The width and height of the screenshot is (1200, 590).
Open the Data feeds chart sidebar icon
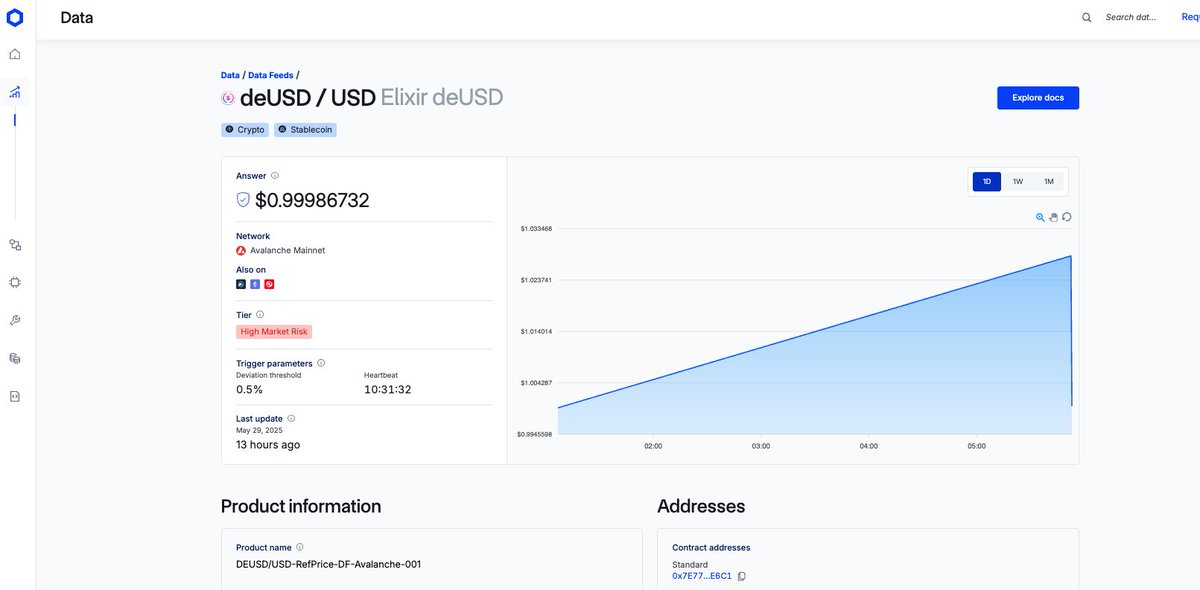point(15,92)
